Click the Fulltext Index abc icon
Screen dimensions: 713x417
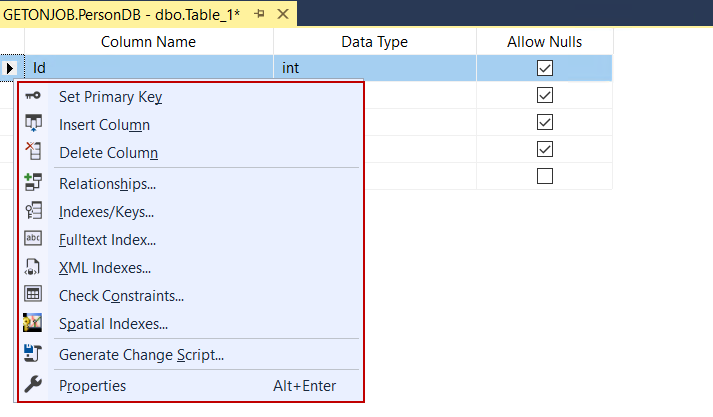[33, 239]
